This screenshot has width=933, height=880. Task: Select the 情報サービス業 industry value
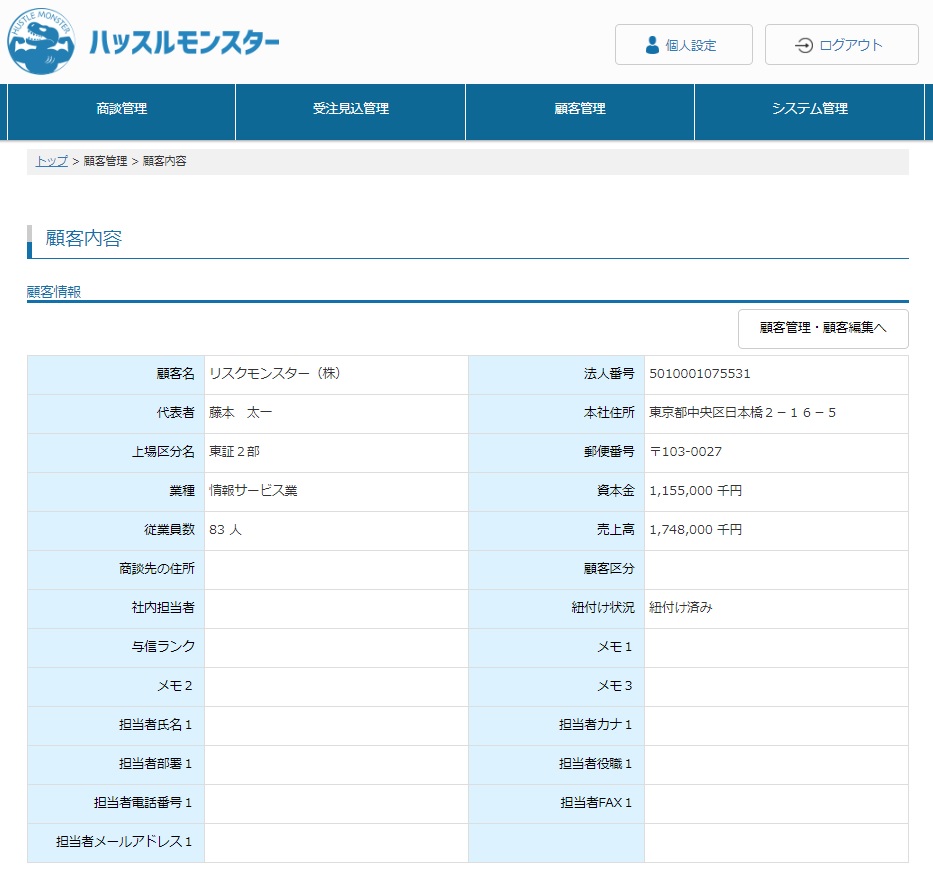(253, 491)
